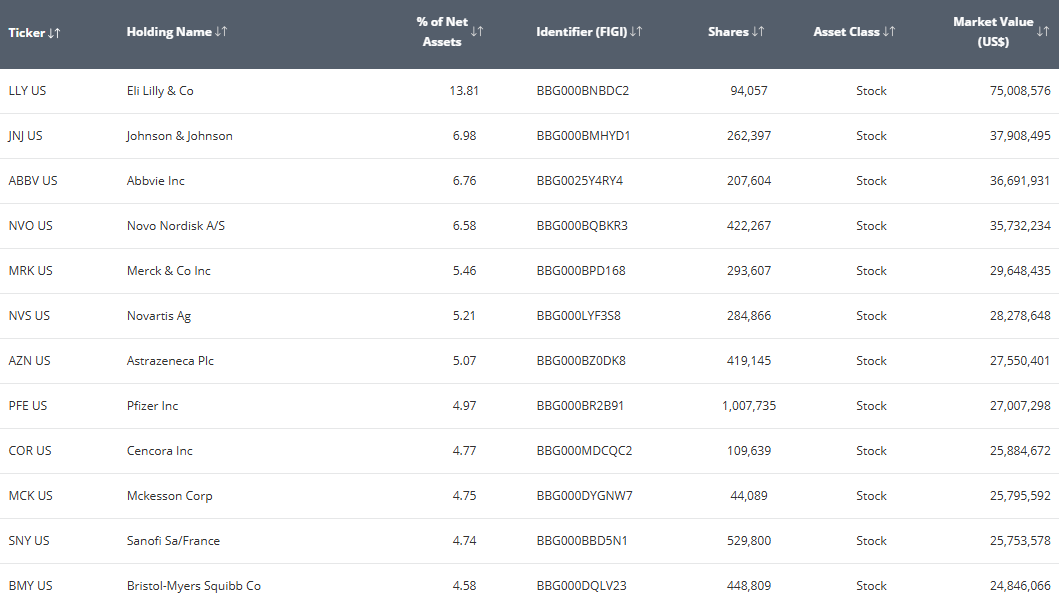Click holding name Pfizer Inc
The width and height of the screenshot is (1059, 607).
153,406
